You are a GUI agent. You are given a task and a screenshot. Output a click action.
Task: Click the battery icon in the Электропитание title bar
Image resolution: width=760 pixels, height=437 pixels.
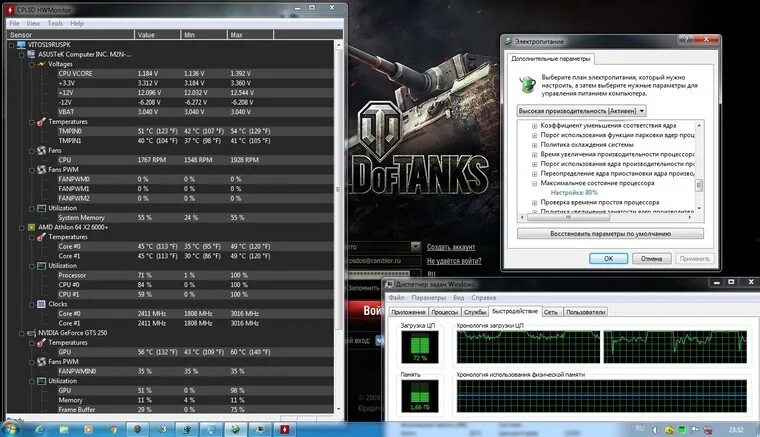[508, 42]
